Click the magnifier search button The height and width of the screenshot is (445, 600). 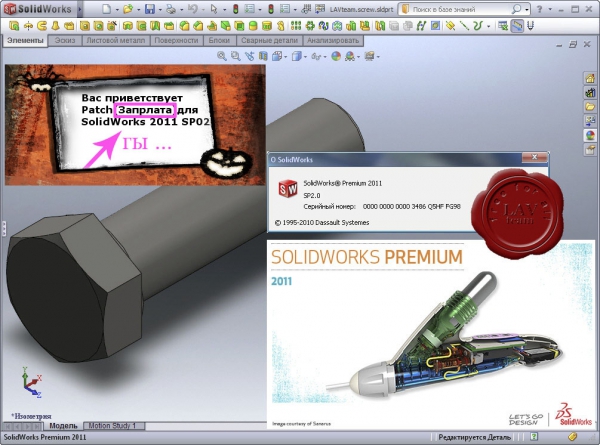517,9
